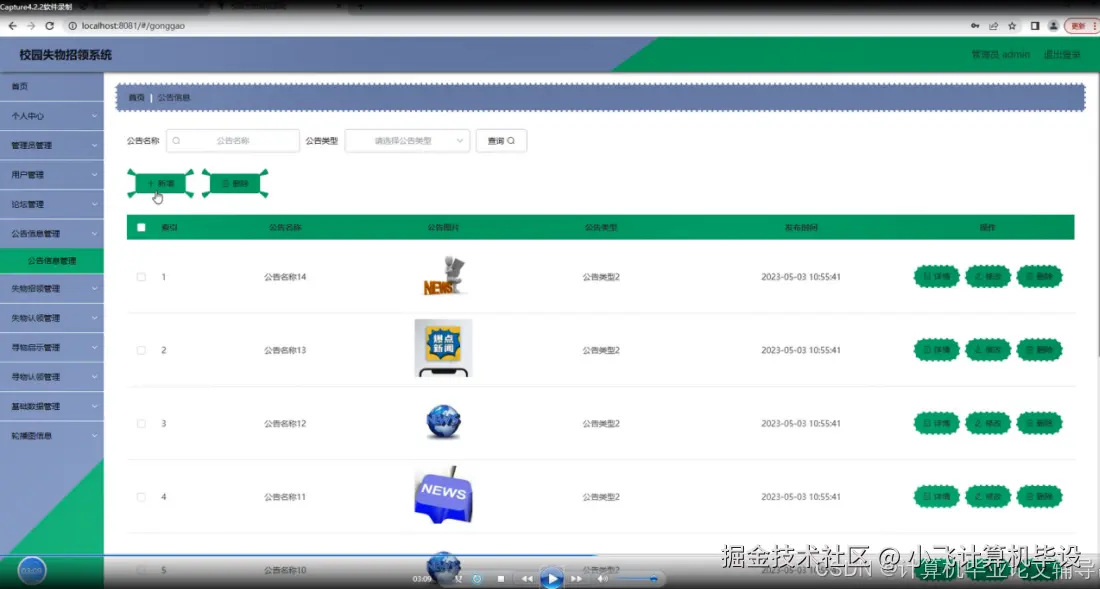Open the browser profile avatar icon
Screen dimensions: 1100x589
[1053, 26]
